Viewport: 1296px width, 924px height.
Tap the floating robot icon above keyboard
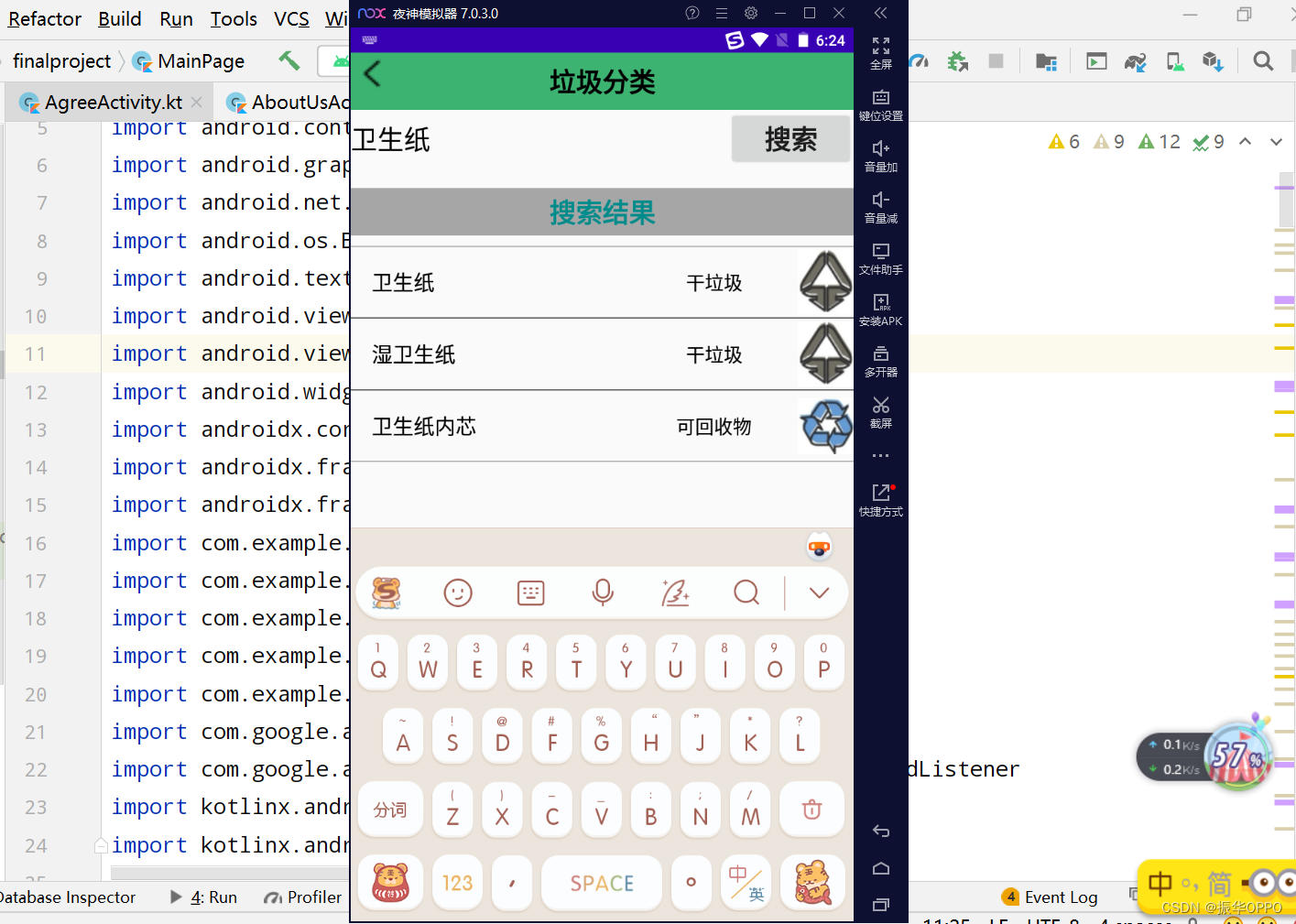819,548
